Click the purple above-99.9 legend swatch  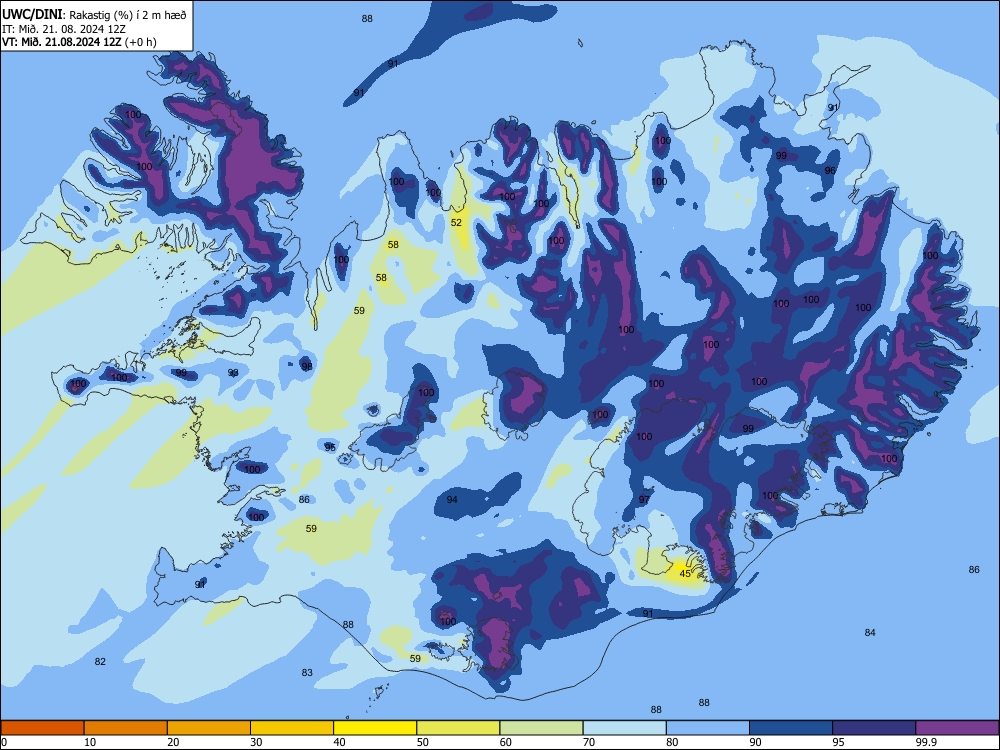[957, 728]
